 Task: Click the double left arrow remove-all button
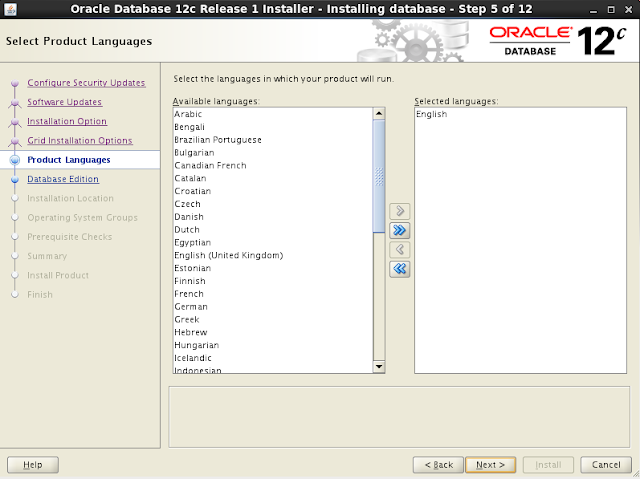pos(400,269)
